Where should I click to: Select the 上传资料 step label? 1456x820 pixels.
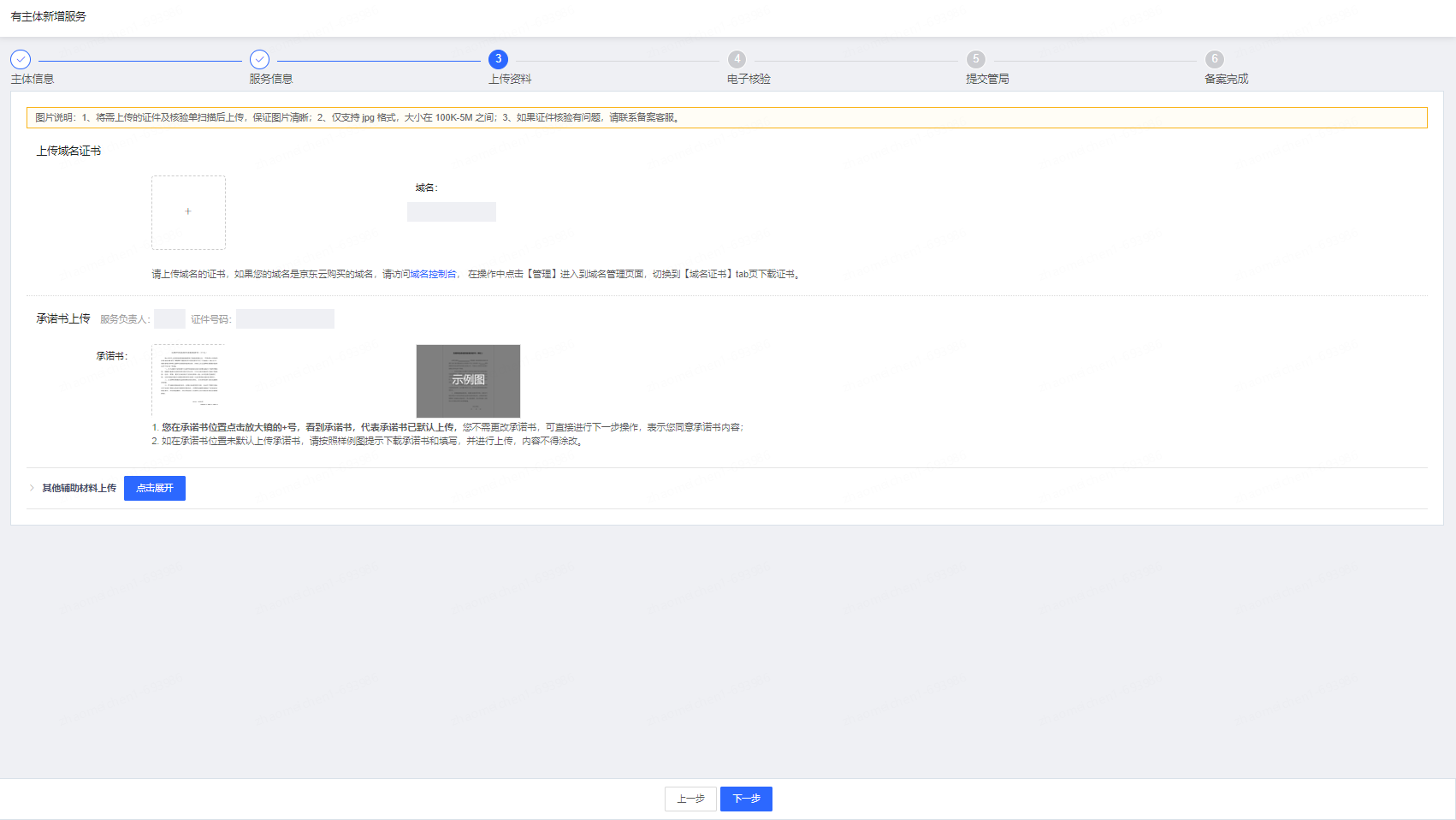tap(510, 79)
